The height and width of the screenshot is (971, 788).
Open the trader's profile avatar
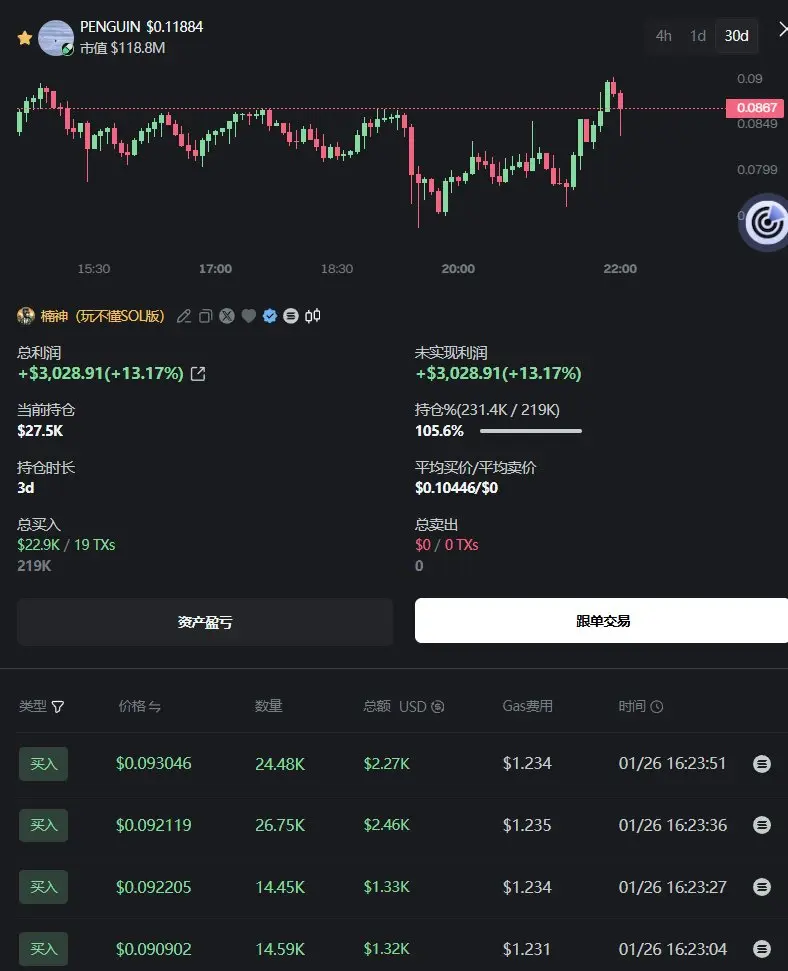click(x=25, y=316)
